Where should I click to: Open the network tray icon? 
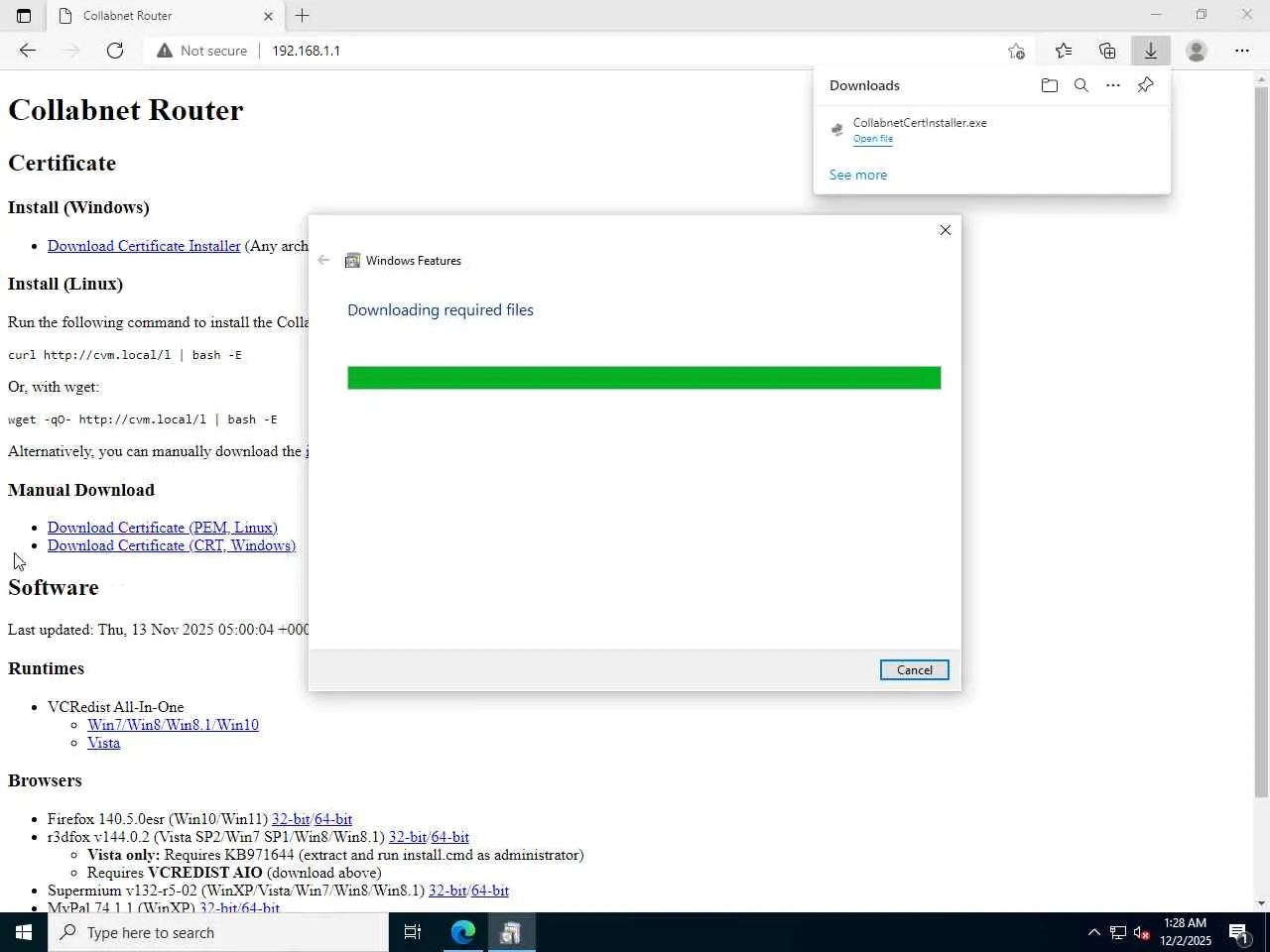pos(1118,932)
